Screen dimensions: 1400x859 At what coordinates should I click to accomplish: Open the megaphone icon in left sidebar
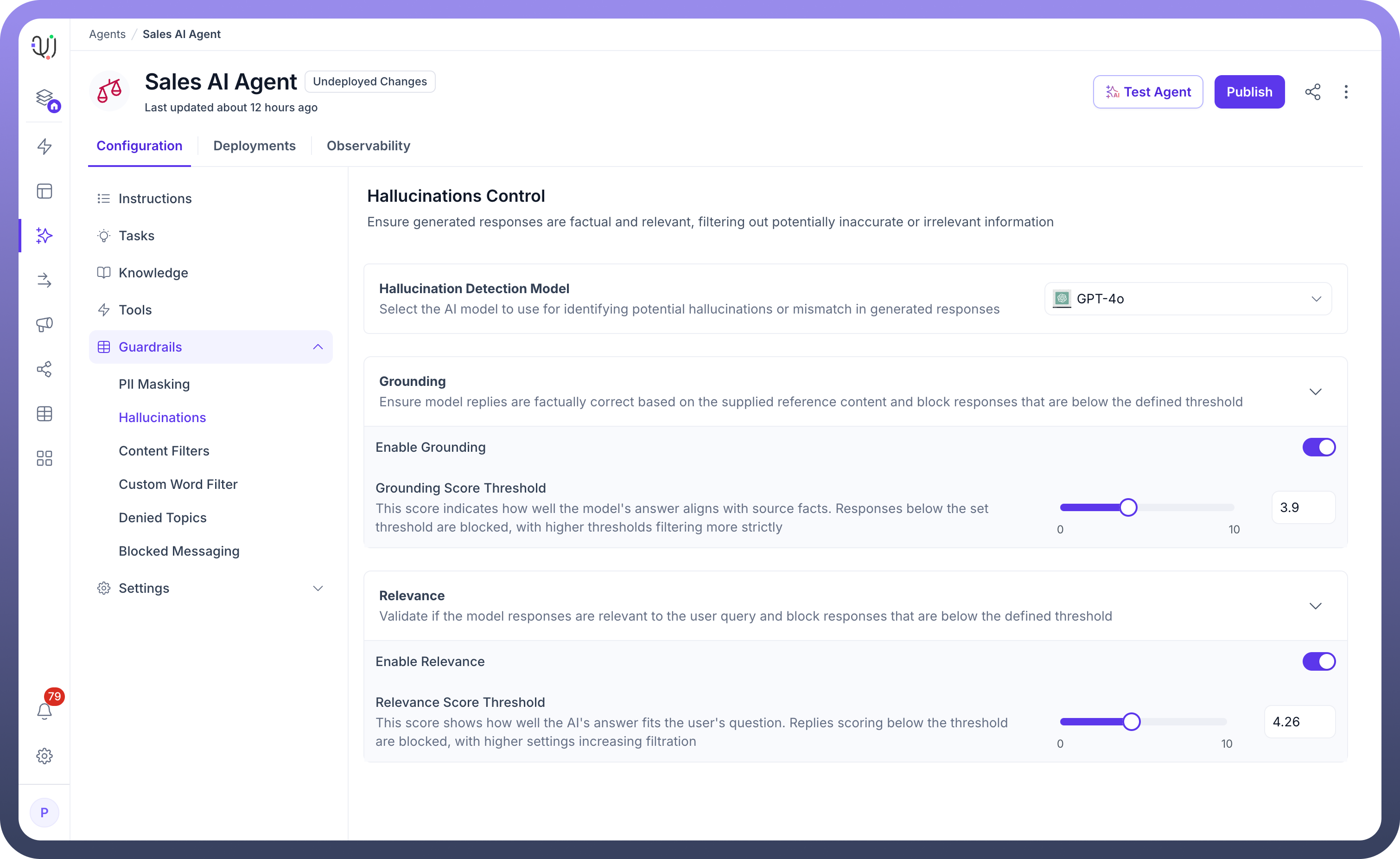45,325
